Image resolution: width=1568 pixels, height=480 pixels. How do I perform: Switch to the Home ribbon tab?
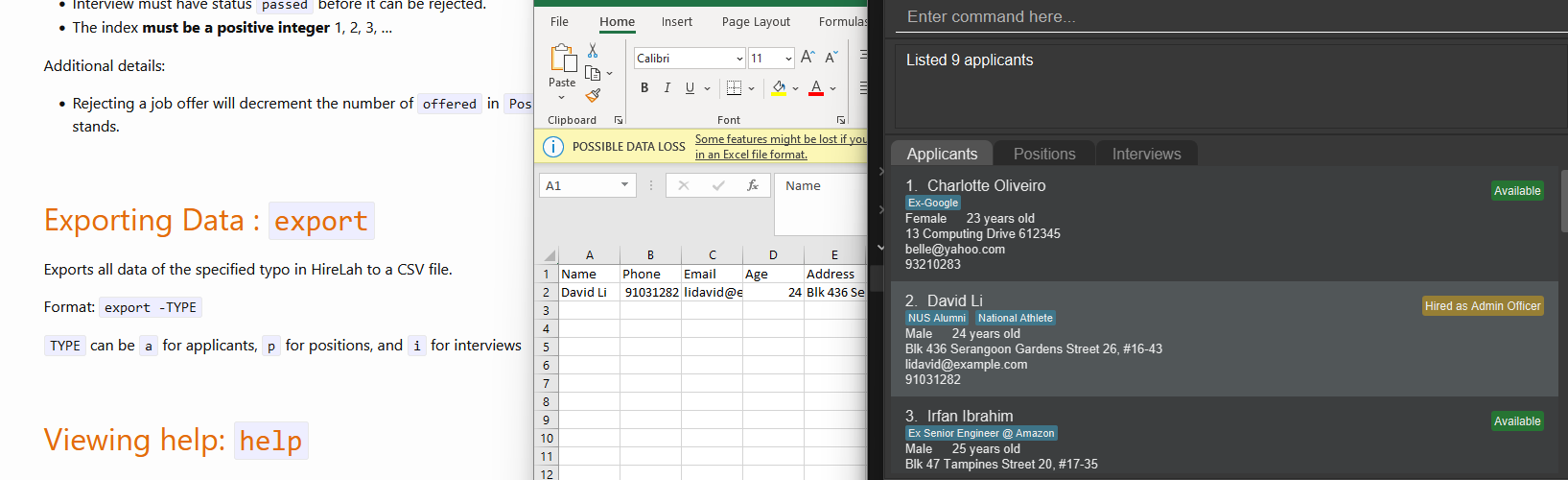tap(617, 21)
